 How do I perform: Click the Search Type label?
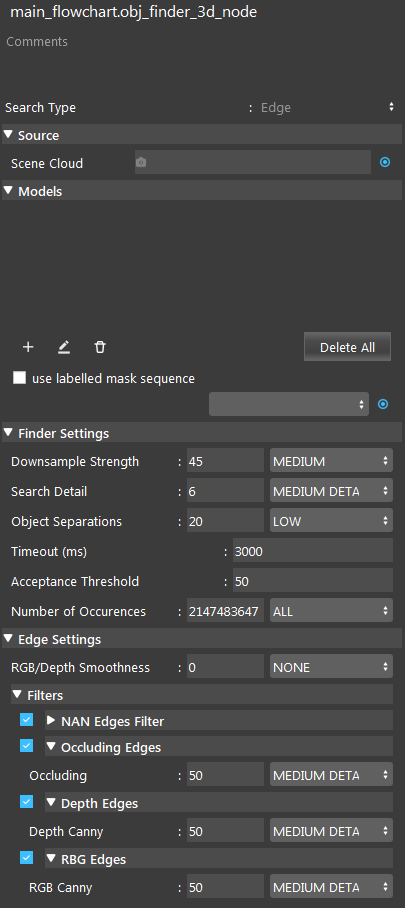(x=41, y=108)
